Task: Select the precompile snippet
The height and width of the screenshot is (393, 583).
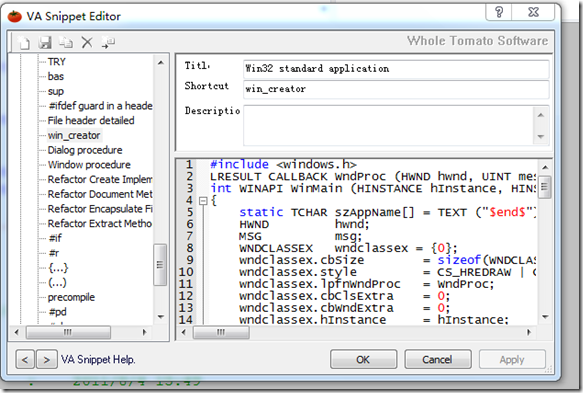Action: (x=71, y=297)
